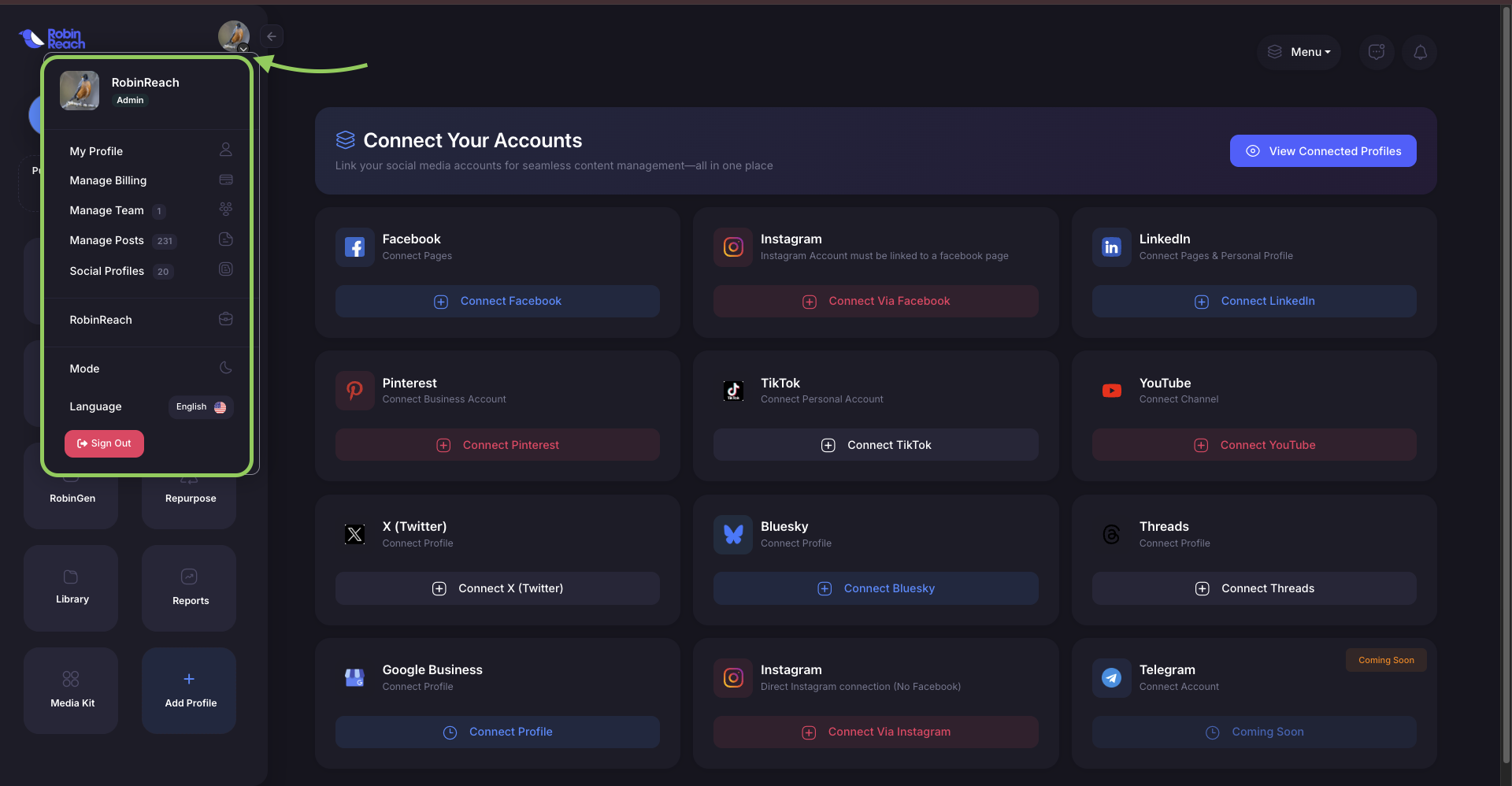Open the chat feedback icon
1512x786 pixels.
1377,52
